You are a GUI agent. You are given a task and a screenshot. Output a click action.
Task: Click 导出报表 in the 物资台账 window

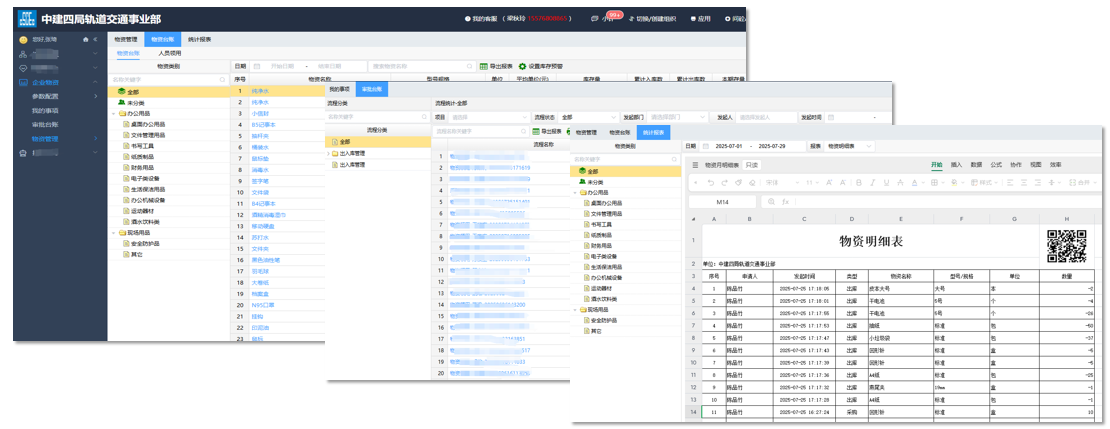click(496, 66)
